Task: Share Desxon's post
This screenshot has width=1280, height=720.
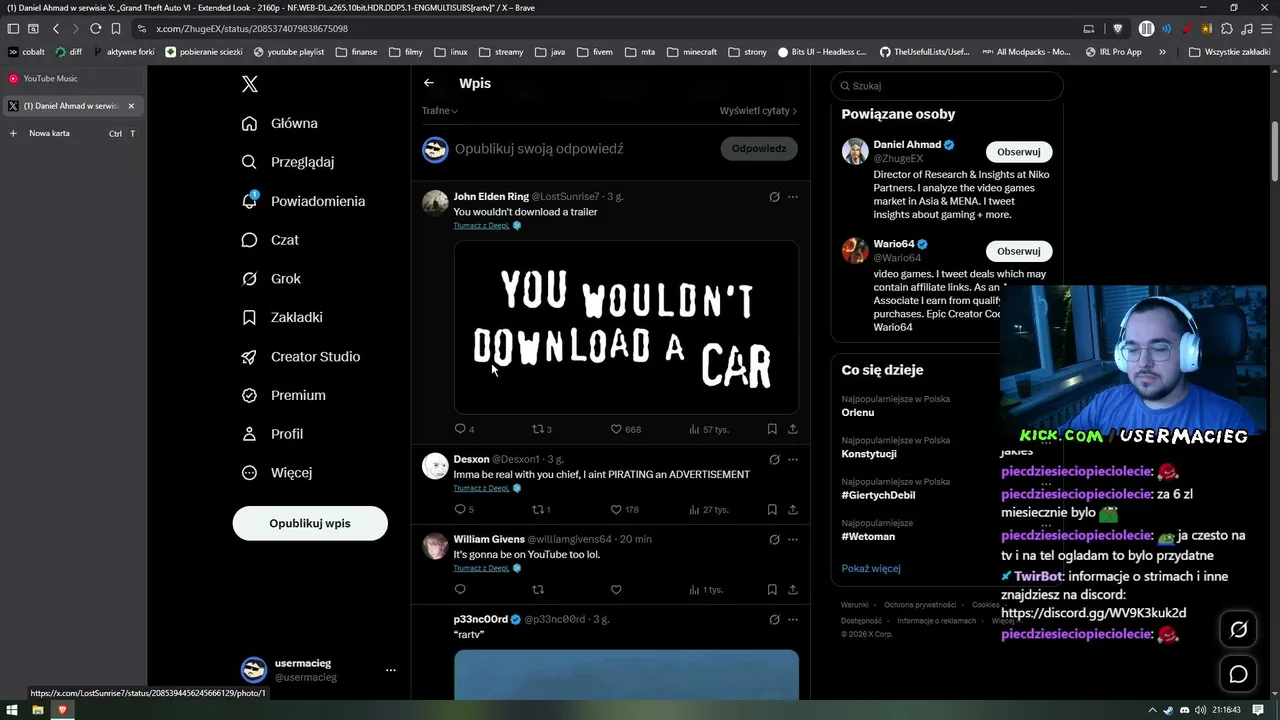Action: point(793,509)
